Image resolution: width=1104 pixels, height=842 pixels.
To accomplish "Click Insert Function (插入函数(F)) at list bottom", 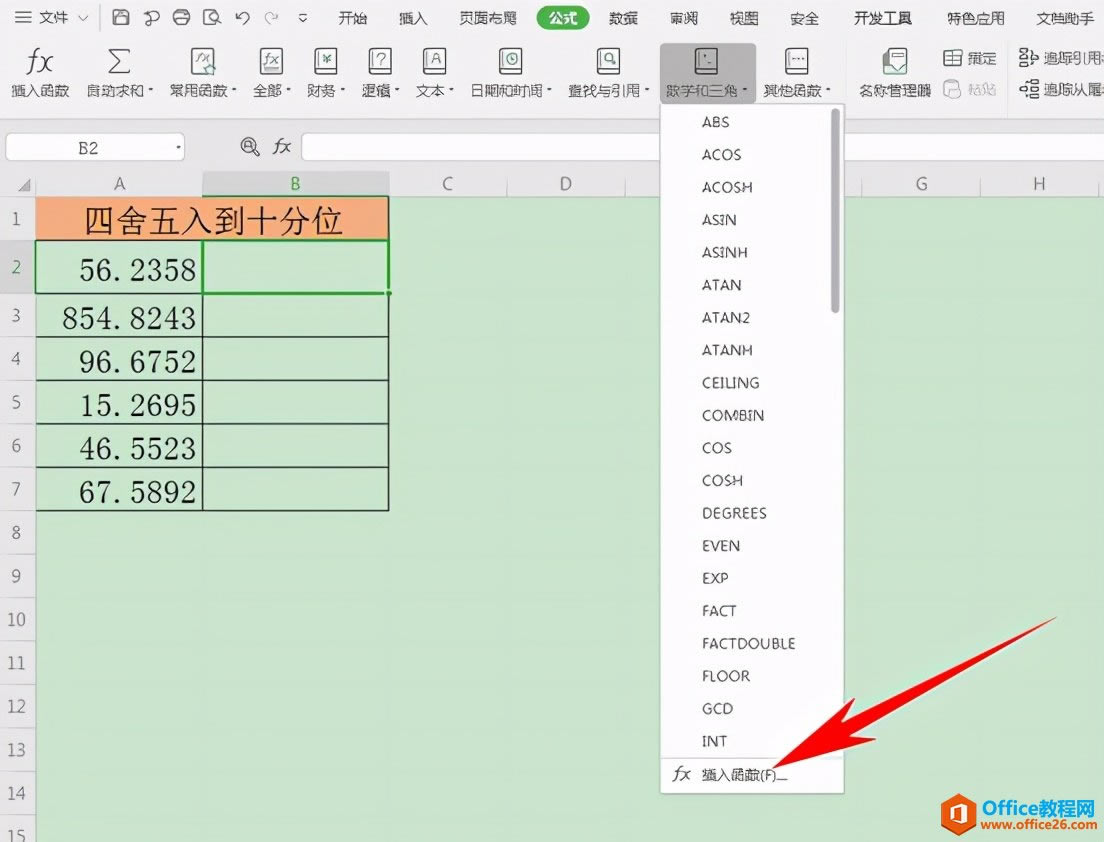I will pyautogui.click(x=752, y=775).
